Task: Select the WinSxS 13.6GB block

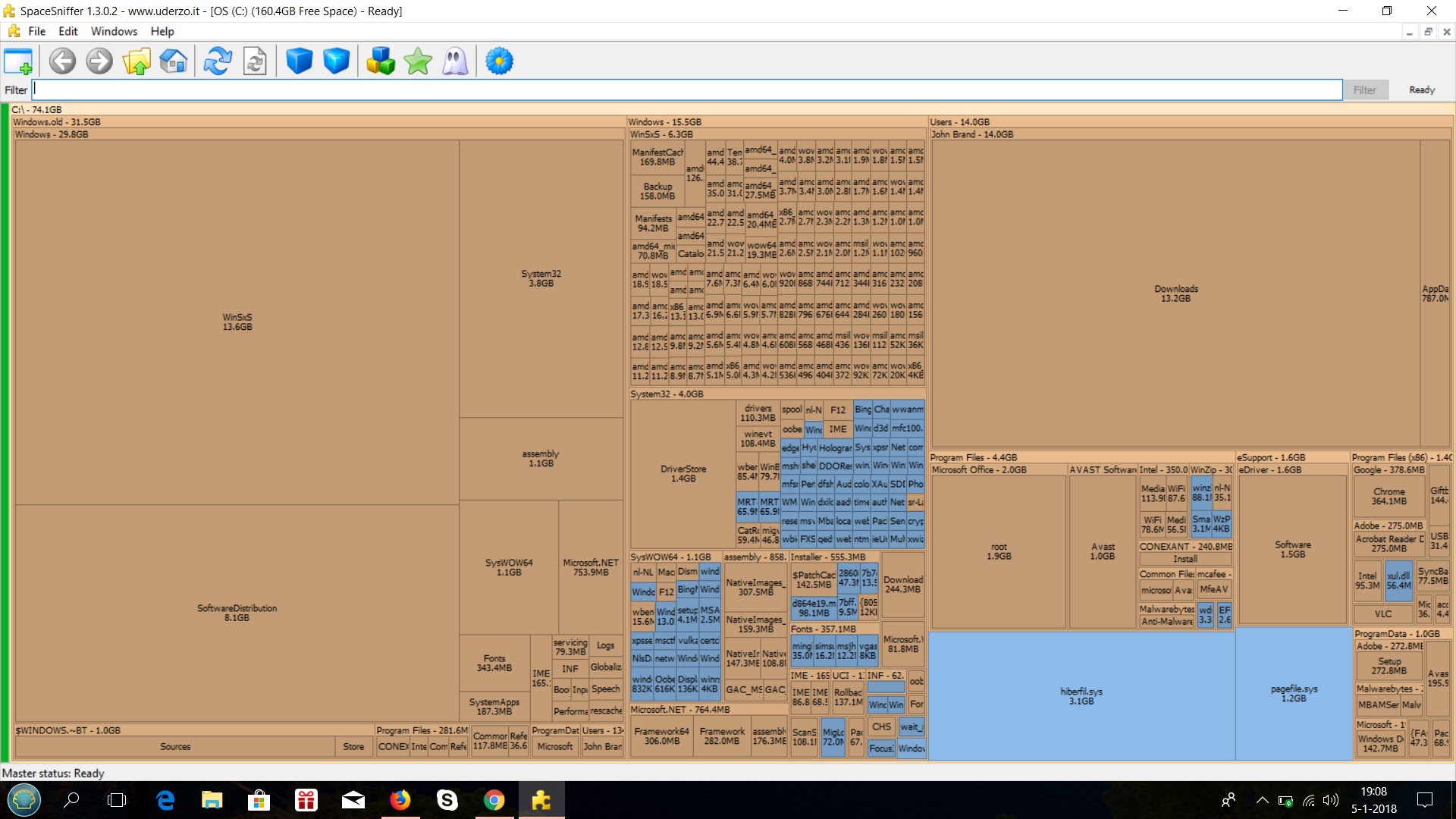Action: pyautogui.click(x=237, y=322)
